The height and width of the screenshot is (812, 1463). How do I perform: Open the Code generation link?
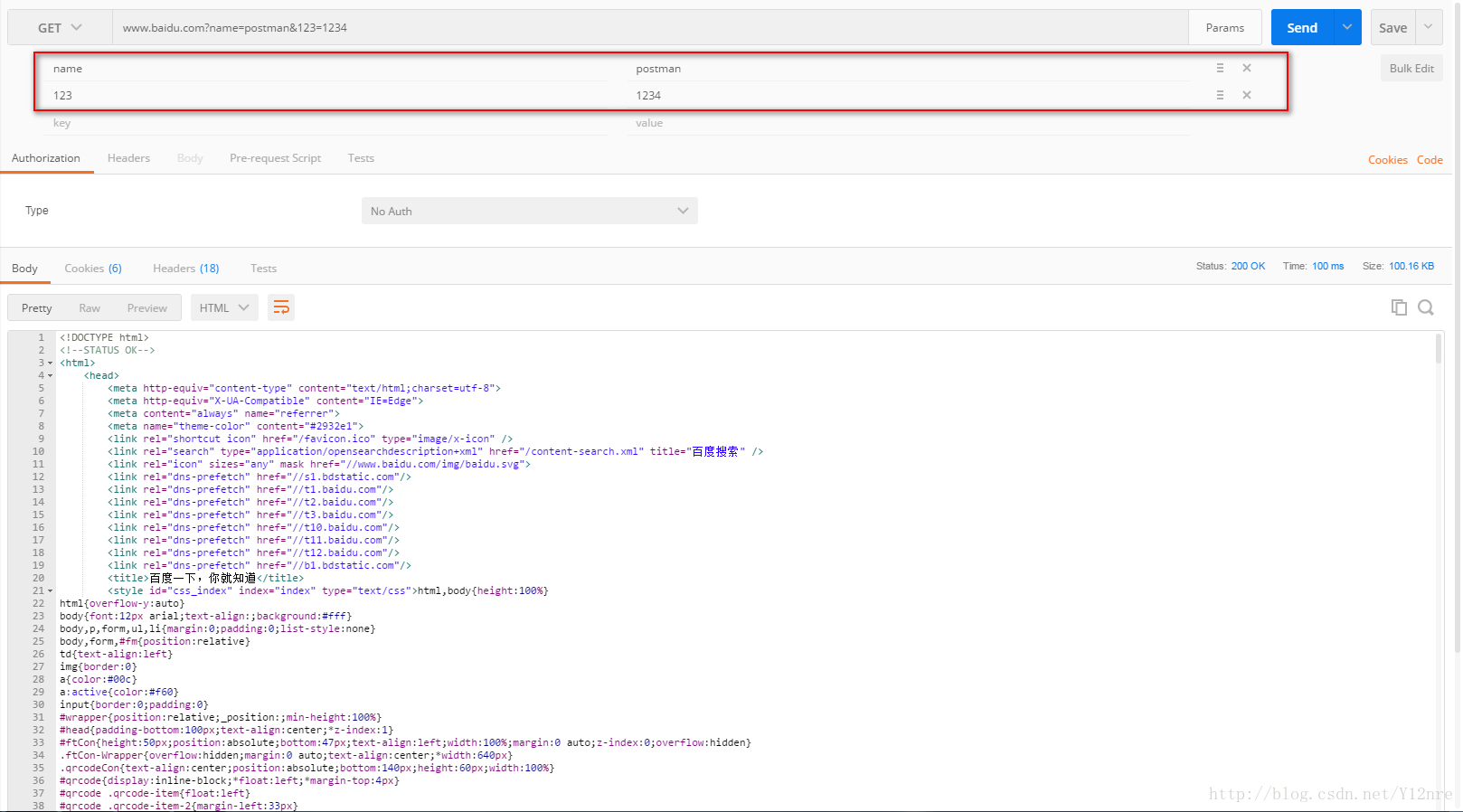1430,160
